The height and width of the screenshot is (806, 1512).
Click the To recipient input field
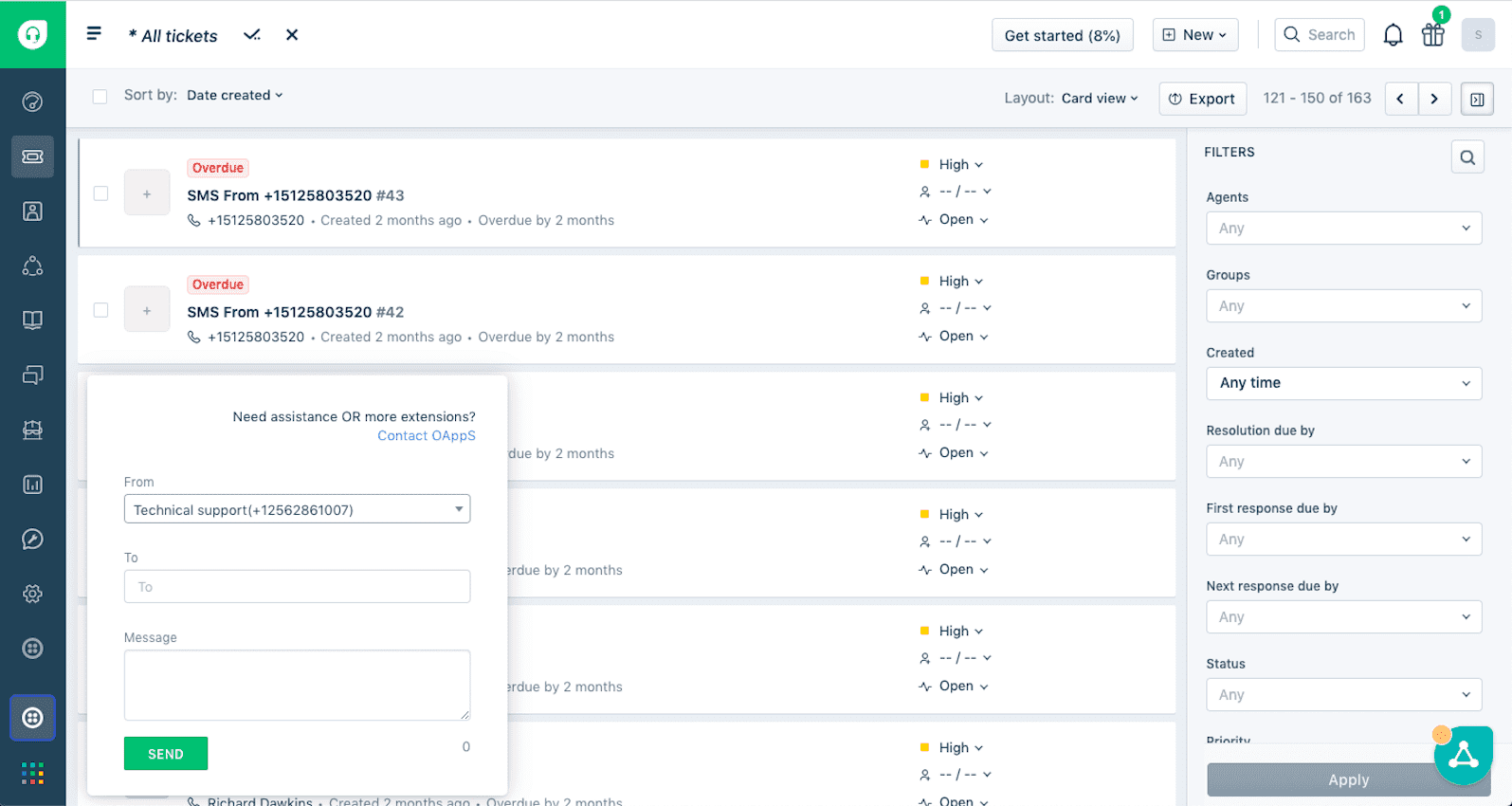click(x=297, y=586)
